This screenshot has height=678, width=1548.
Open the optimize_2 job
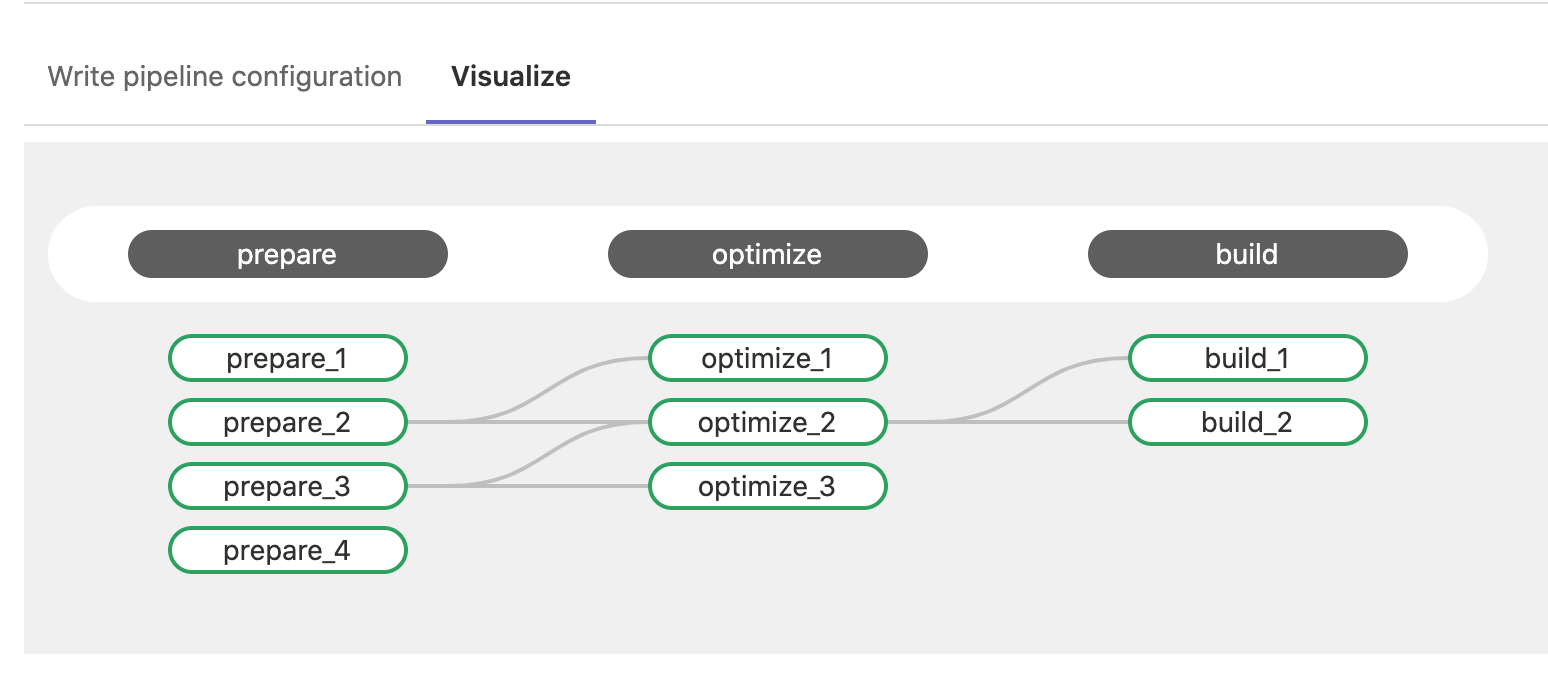click(x=767, y=422)
